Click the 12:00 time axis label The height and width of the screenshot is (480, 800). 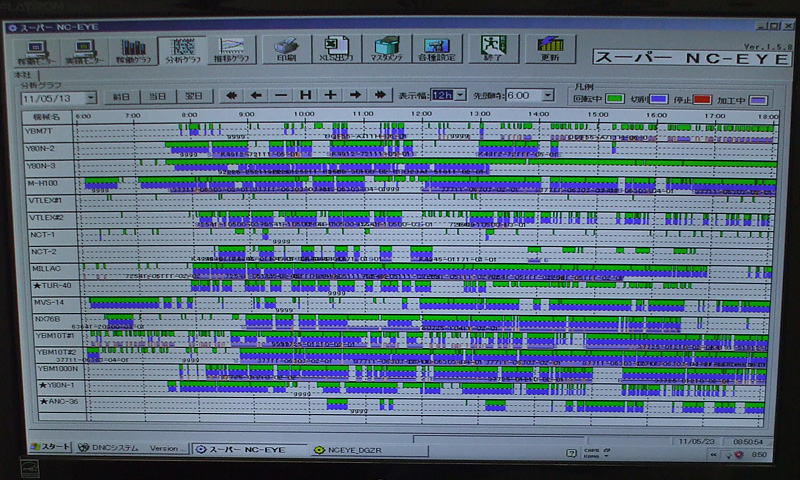click(421, 113)
